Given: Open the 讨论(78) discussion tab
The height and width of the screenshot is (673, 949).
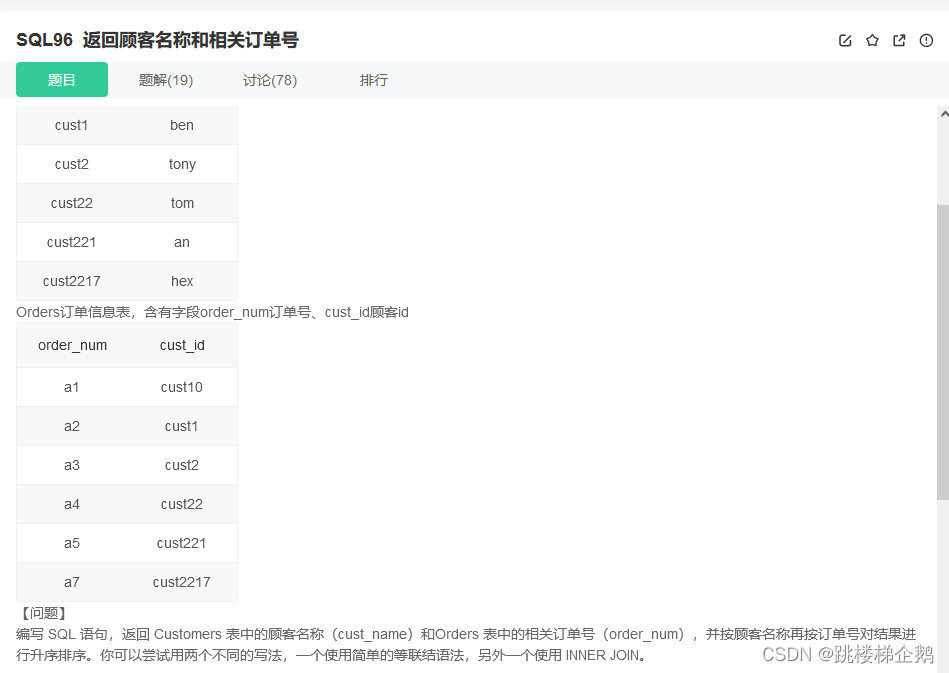Looking at the screenshot, I should coord(270,79).
